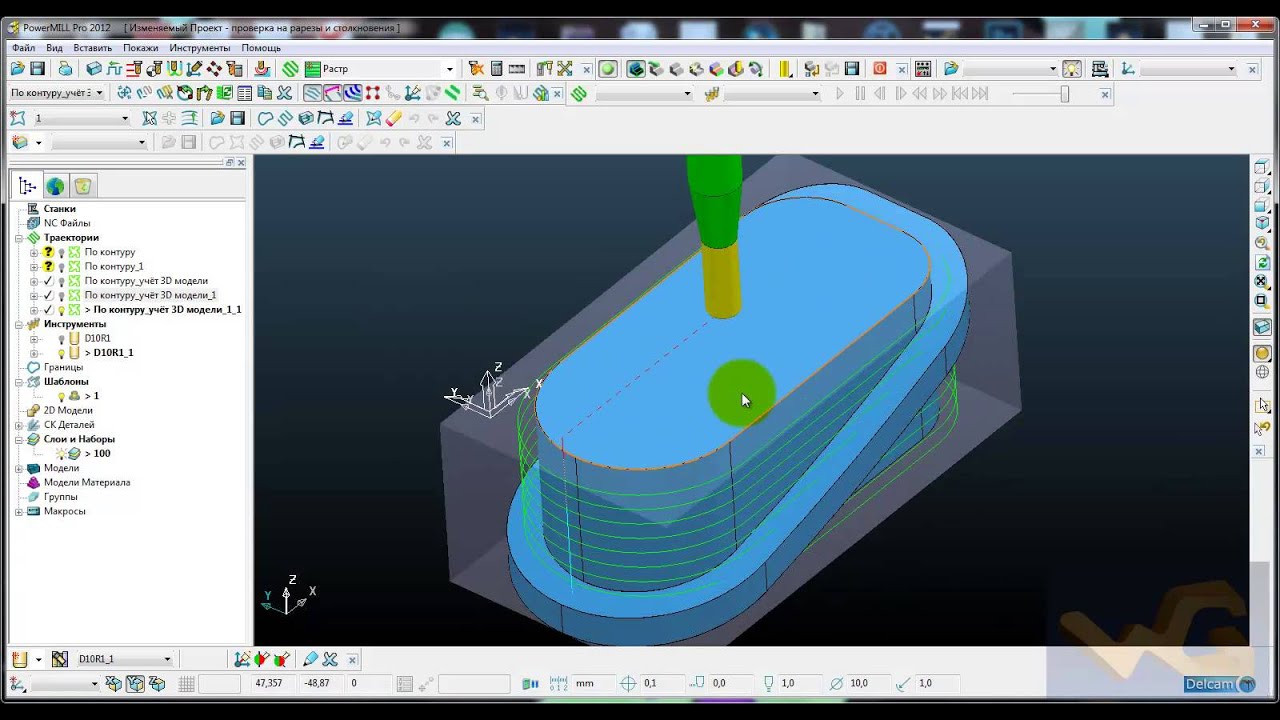Click the wireframe globe icon in right toolbar
Screen dimensions: 1280x720
(x=1262, y=373)
